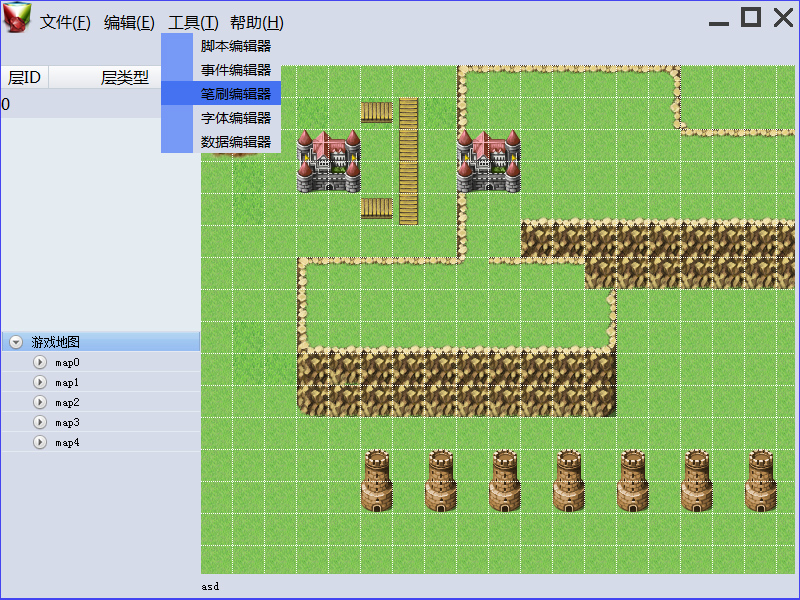Open the 帮助(H) menu
The image size is (800, 600).
pos(257,22)
